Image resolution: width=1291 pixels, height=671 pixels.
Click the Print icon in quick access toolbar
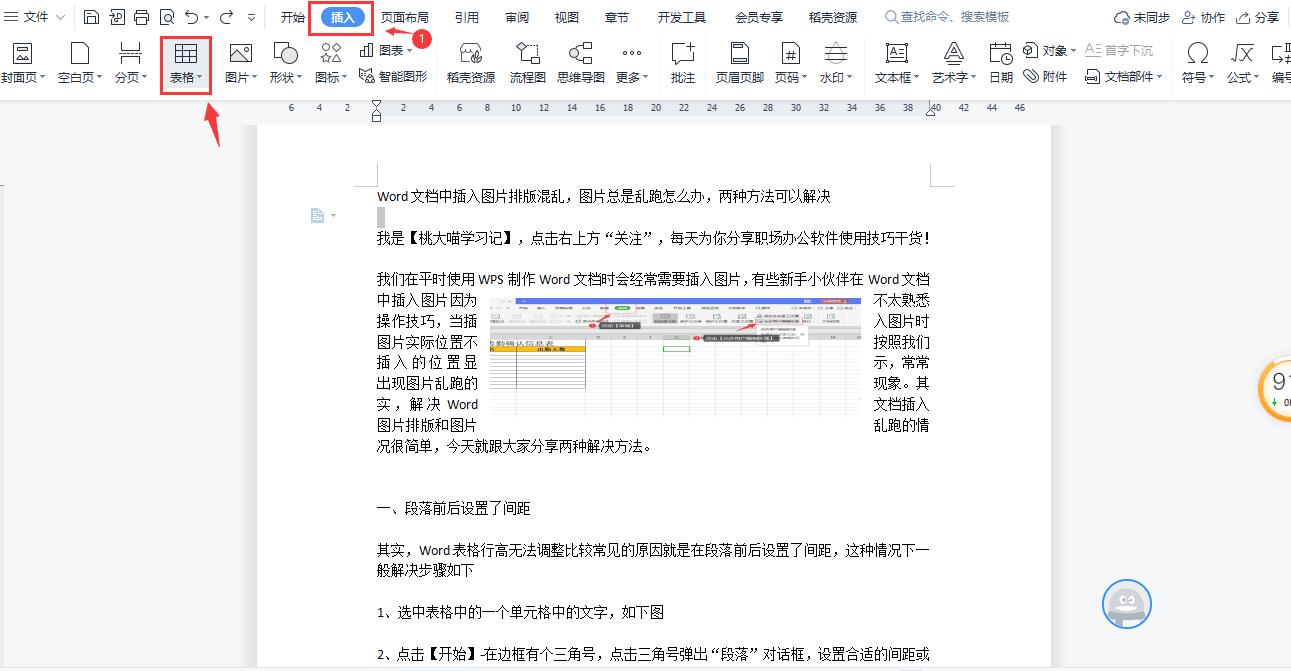point(141,17)
